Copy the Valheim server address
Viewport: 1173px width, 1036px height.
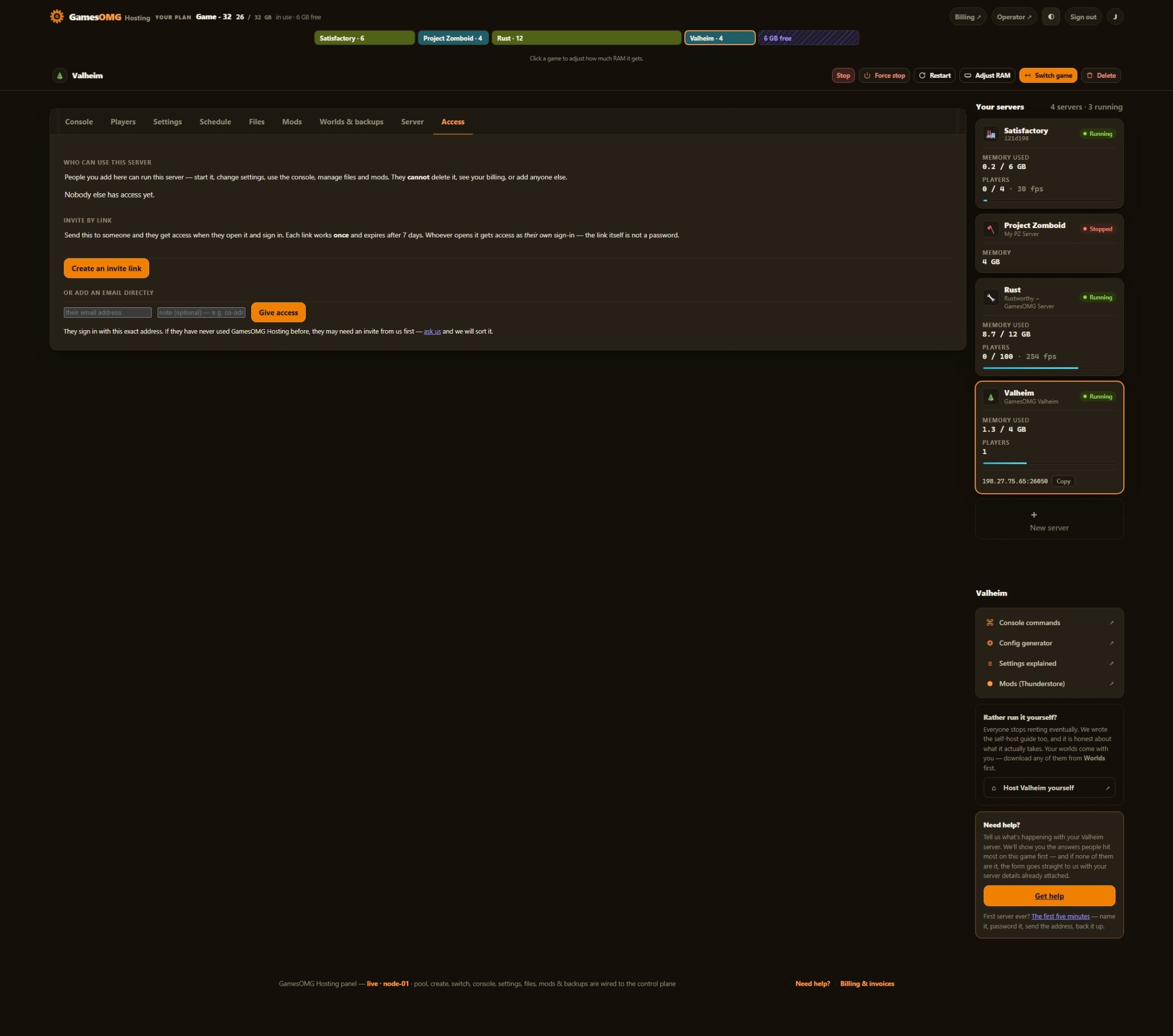coord(1063,481)
